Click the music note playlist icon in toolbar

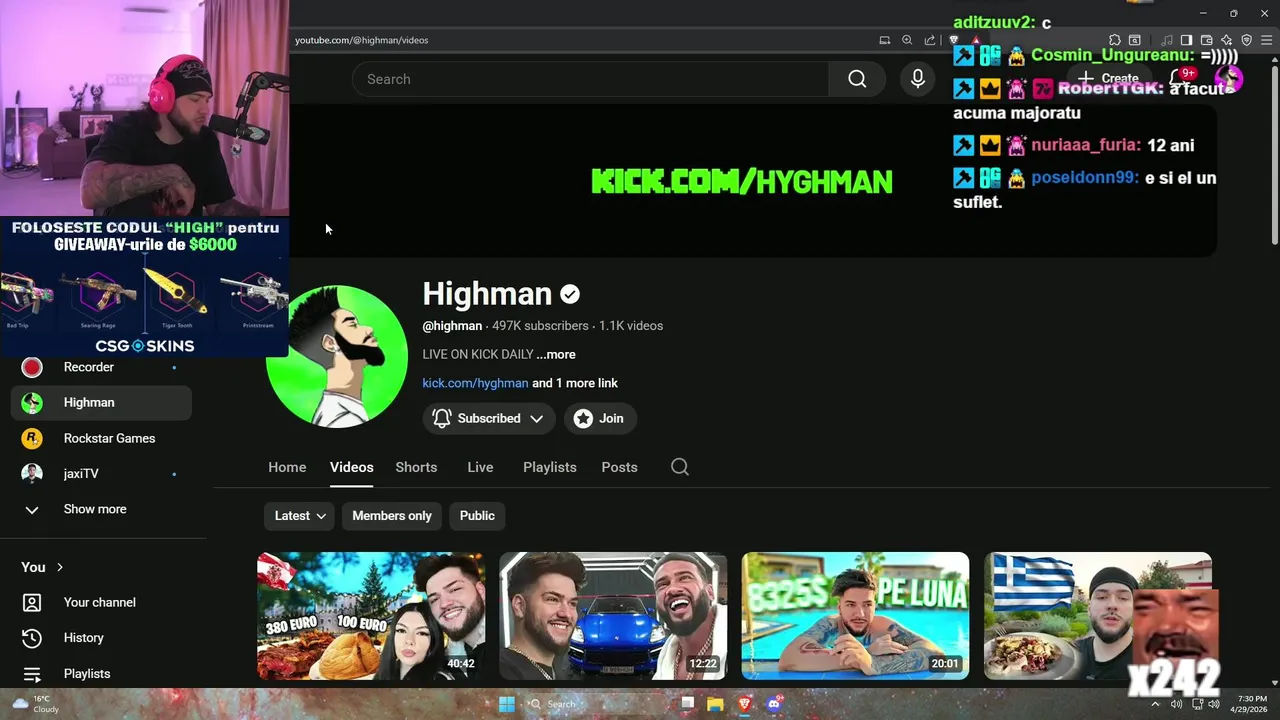(1167, 40)
